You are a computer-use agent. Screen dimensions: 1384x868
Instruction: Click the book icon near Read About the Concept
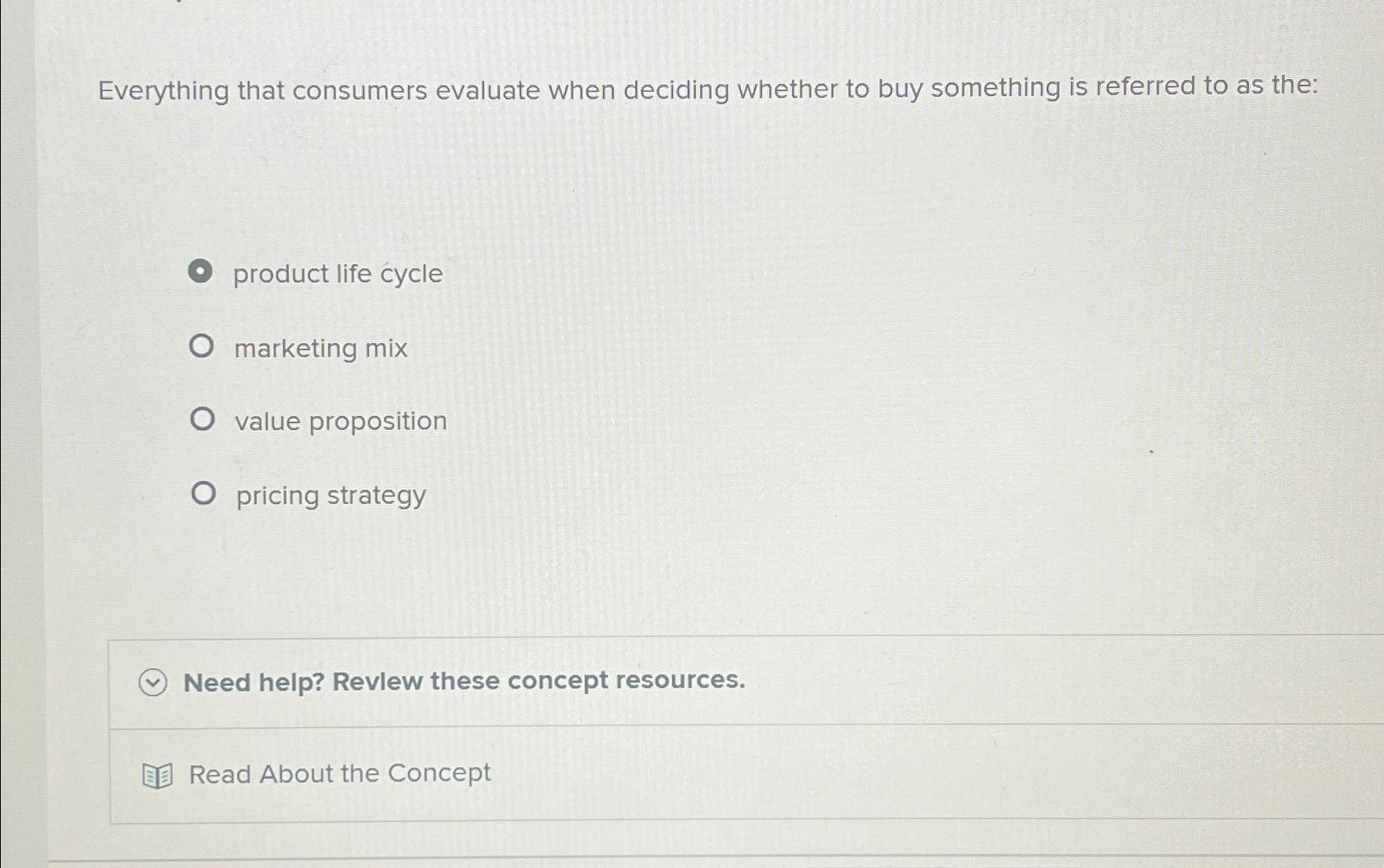pos(157,773)
